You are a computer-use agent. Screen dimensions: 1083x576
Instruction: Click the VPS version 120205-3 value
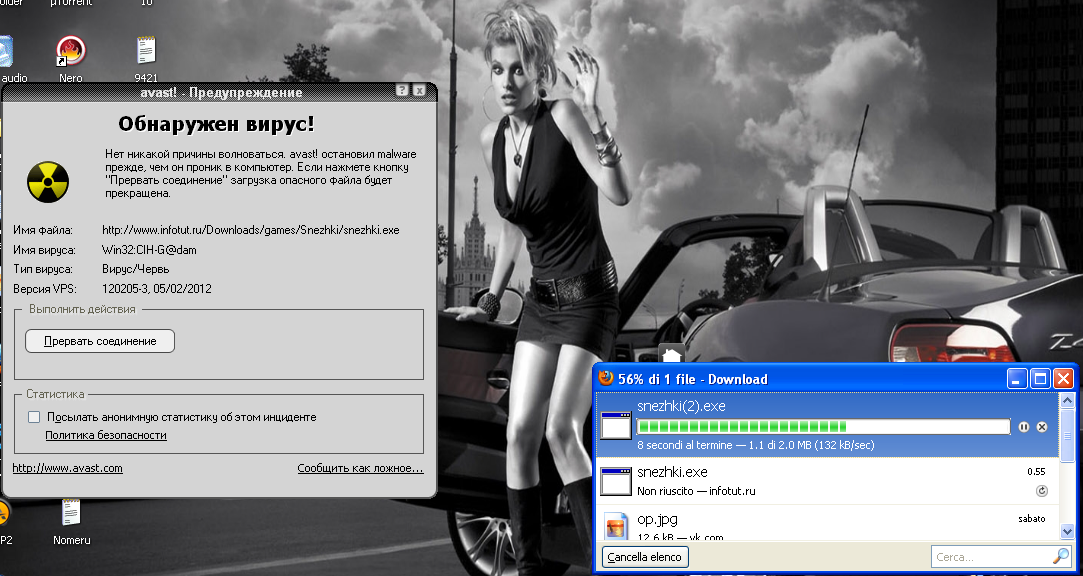point(157,289)
